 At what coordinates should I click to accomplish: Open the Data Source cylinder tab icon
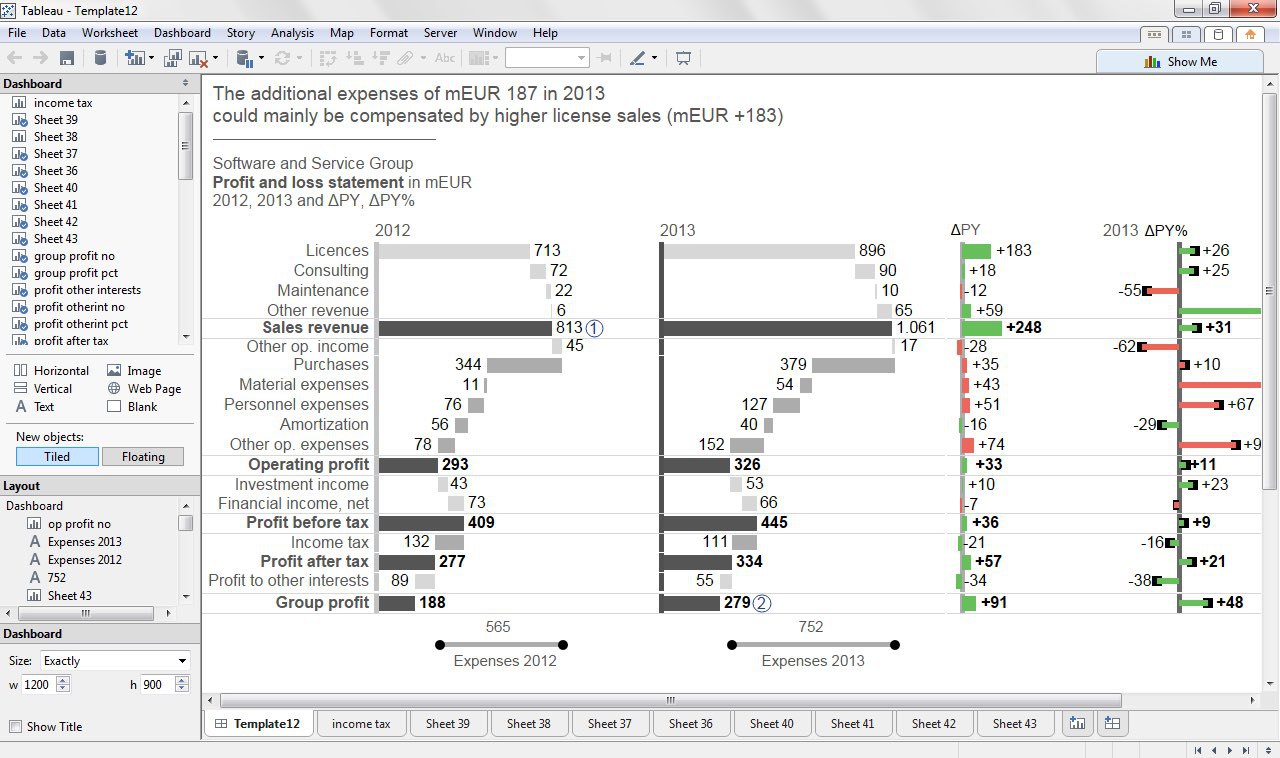click(1217, 33)
